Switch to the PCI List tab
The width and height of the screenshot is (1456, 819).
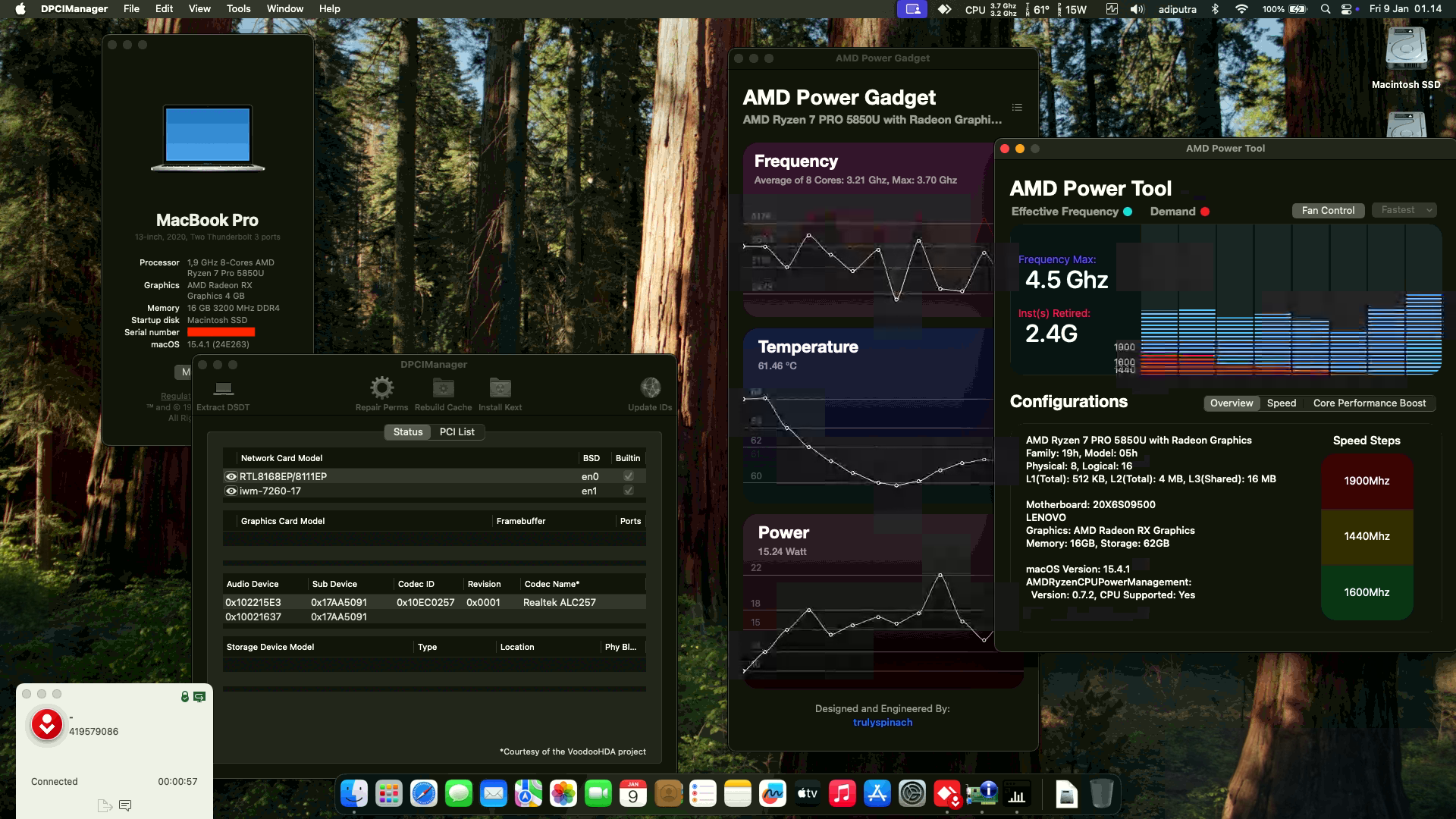coord(457,431)
